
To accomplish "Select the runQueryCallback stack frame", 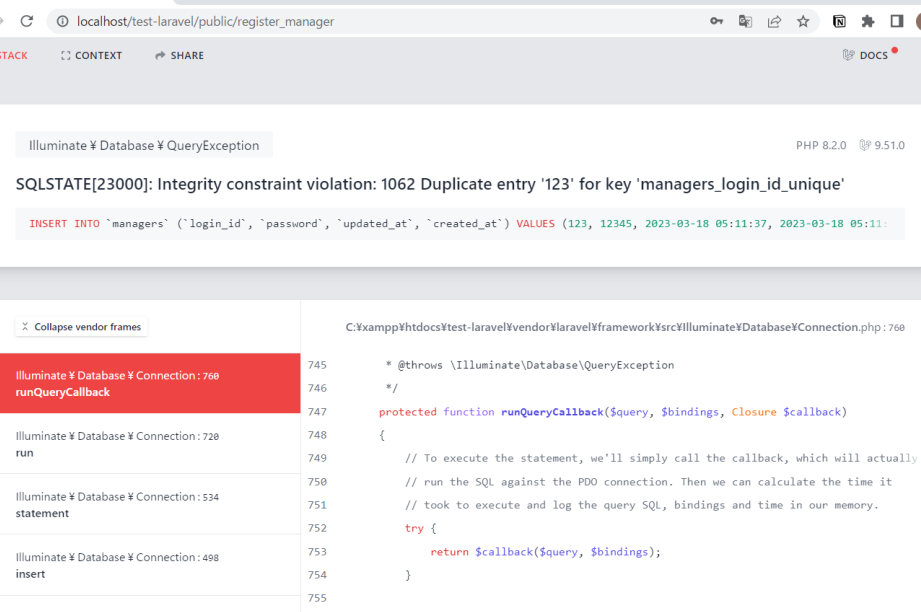I will pos(150,383).
